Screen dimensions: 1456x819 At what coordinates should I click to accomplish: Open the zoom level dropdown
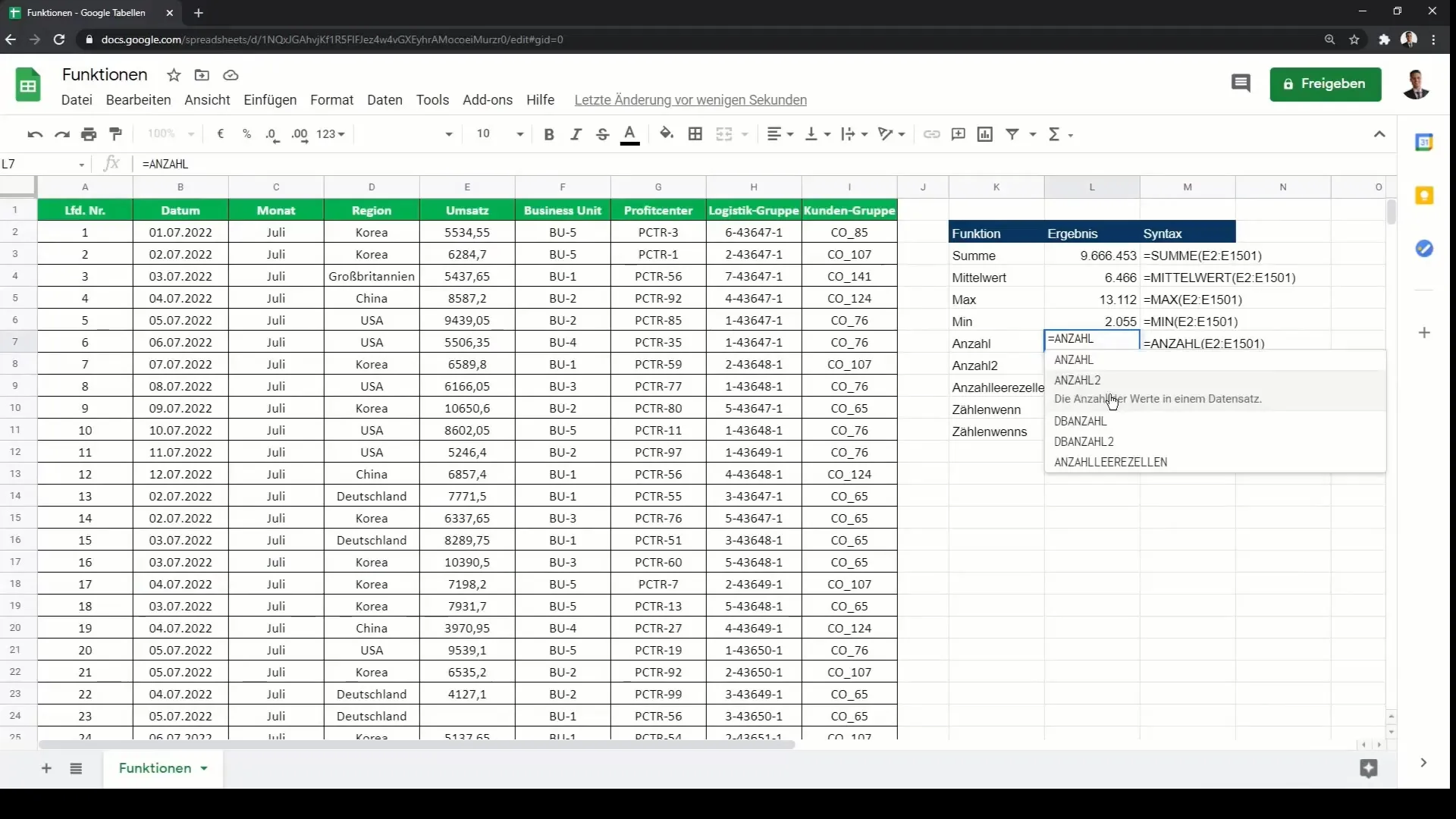(171, 133)
